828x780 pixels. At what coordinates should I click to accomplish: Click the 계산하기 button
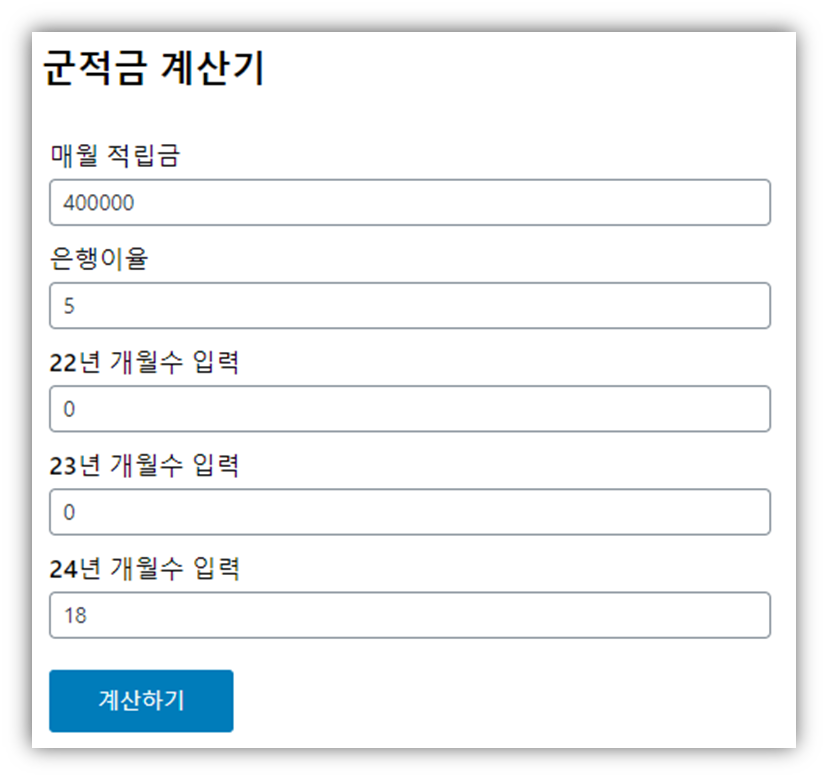(x=140, y=701)
